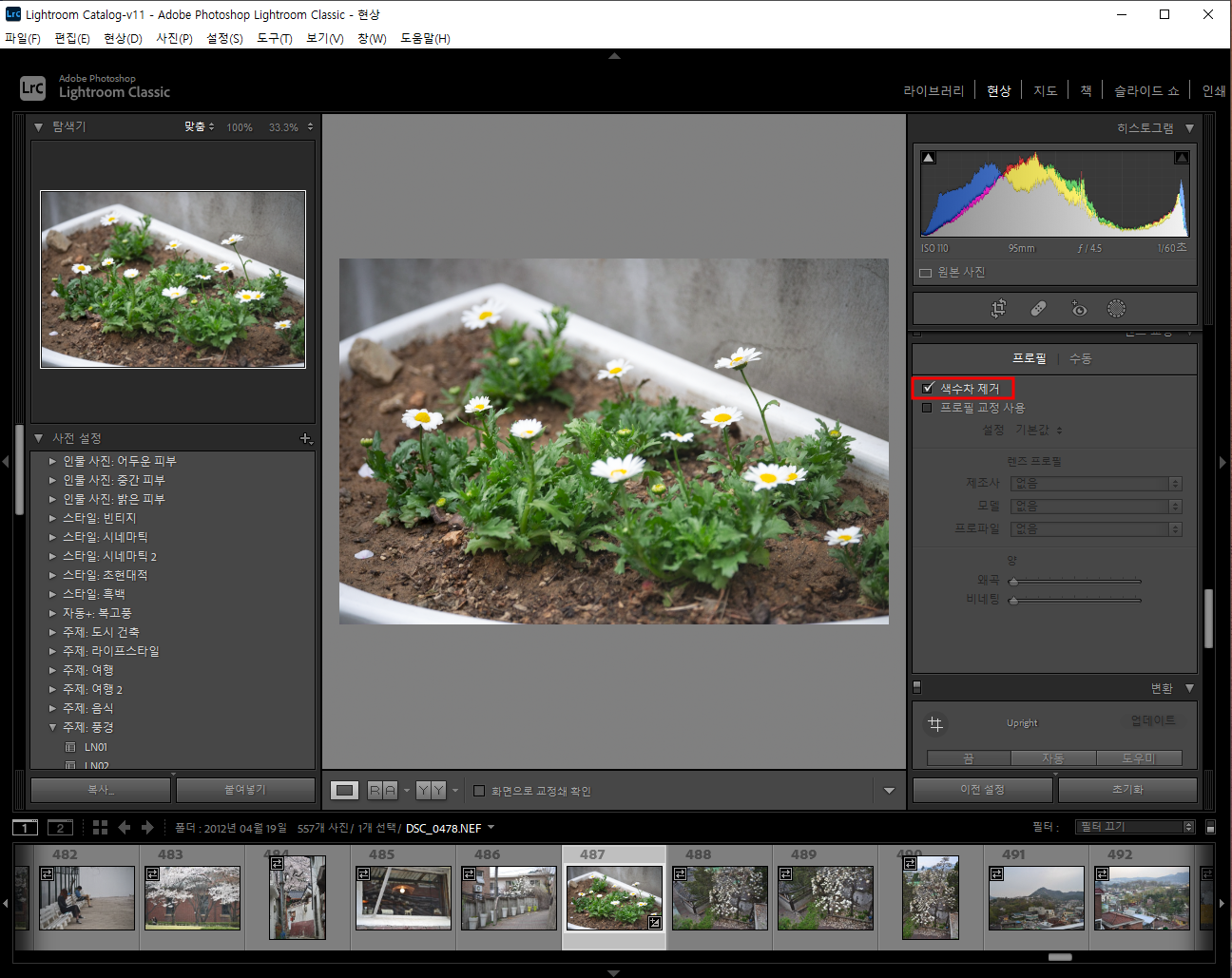1232x978 pixels.
Task: Go forward with the filmstrip arrow
Action: tap(147, 828)
